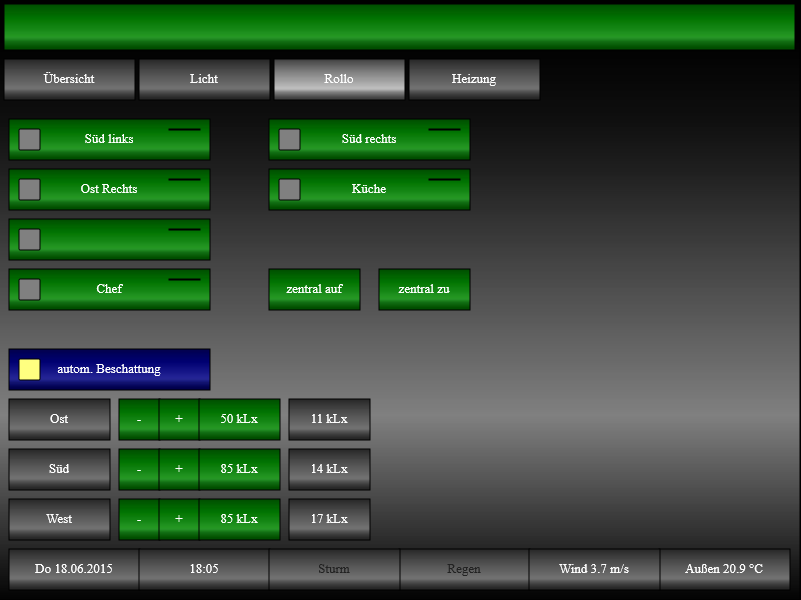Decrease West threshold with minus button

(x=139, y=519)
